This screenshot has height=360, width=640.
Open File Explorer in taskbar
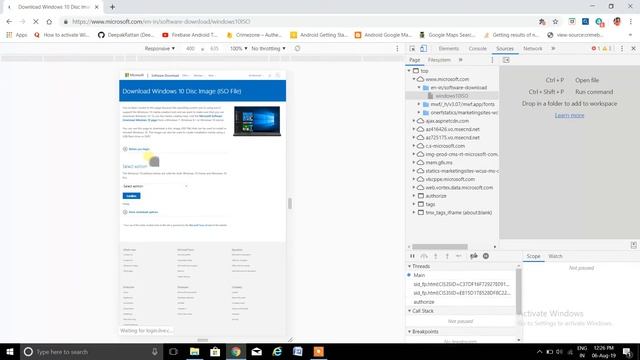click(x=194, y=352)
